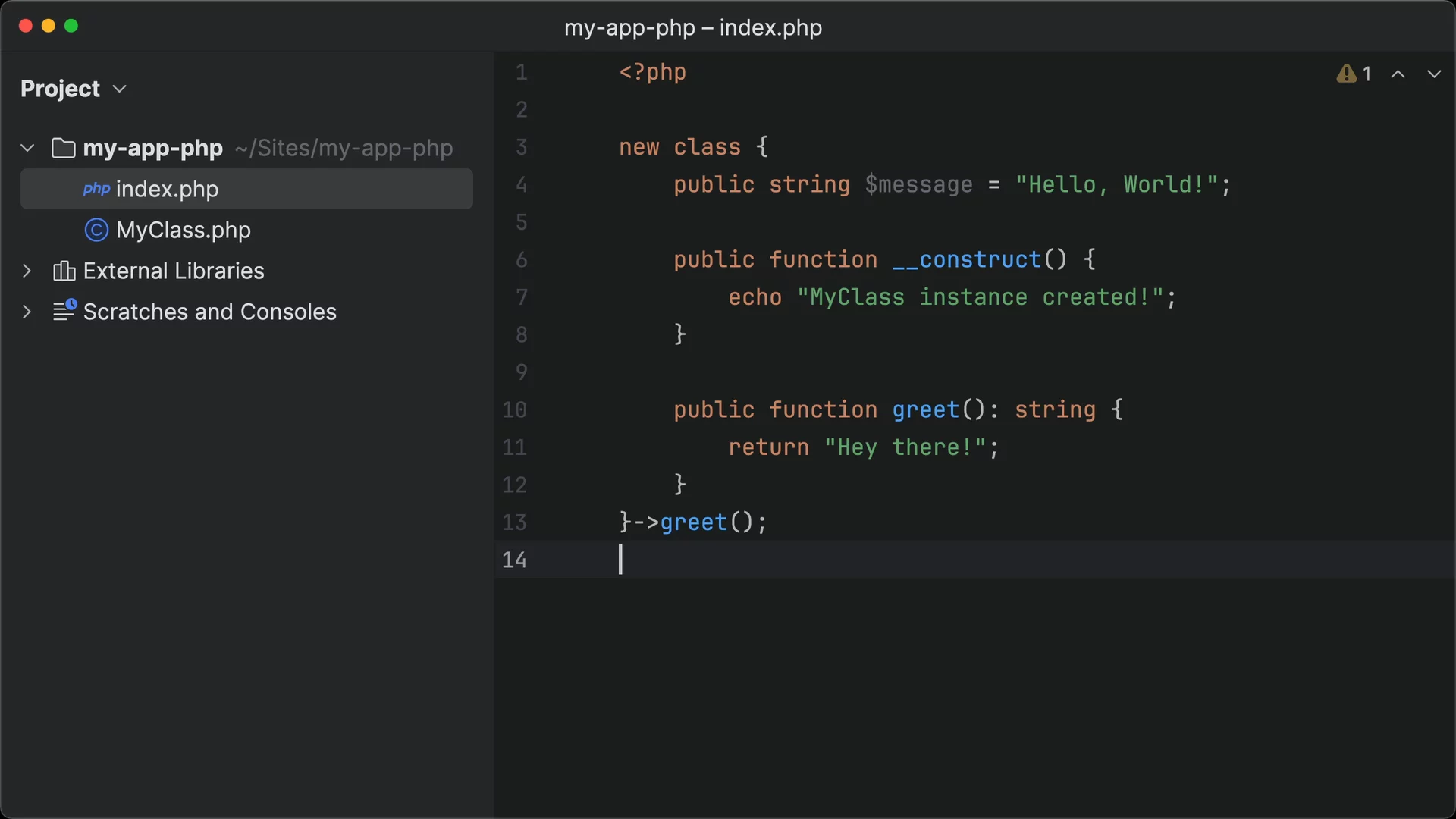Screen dimensions: 1456x819
Task: Click the my-app-php folder icon
Action: tap(63, 148)
